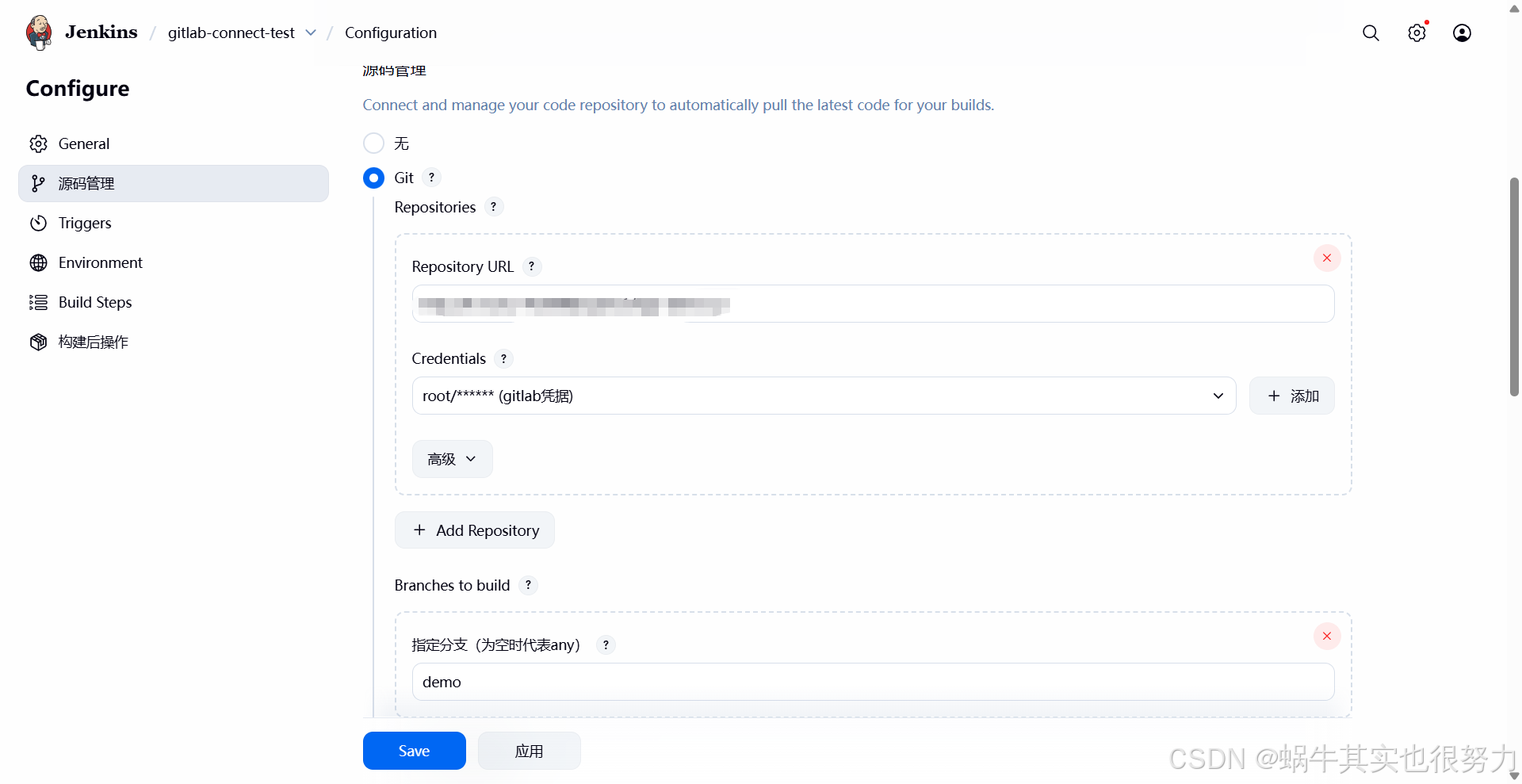Open help for Credentials
Screen dimensions: 1522x784
(503, 358)
